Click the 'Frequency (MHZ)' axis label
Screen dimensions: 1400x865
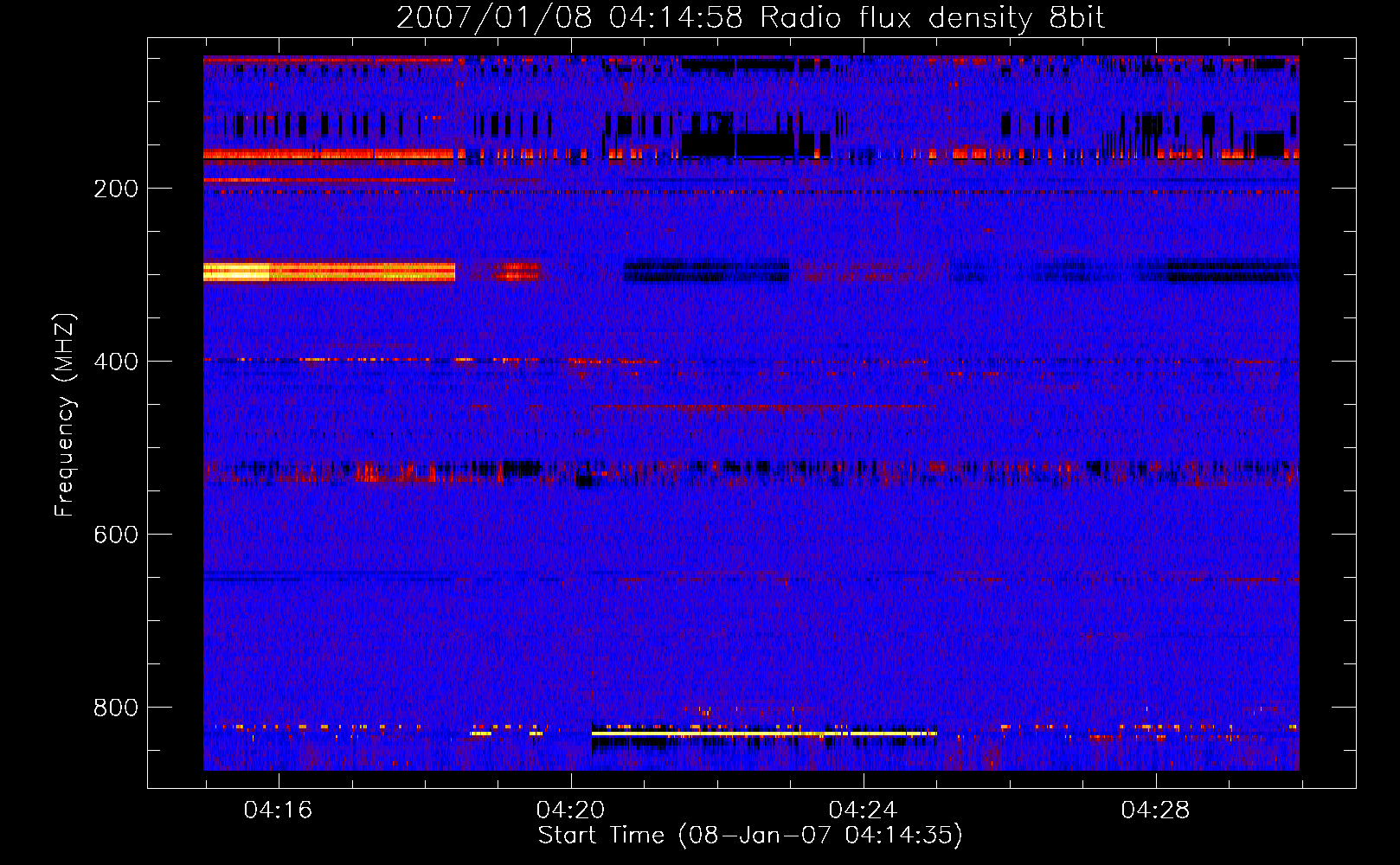coord(65,414)
